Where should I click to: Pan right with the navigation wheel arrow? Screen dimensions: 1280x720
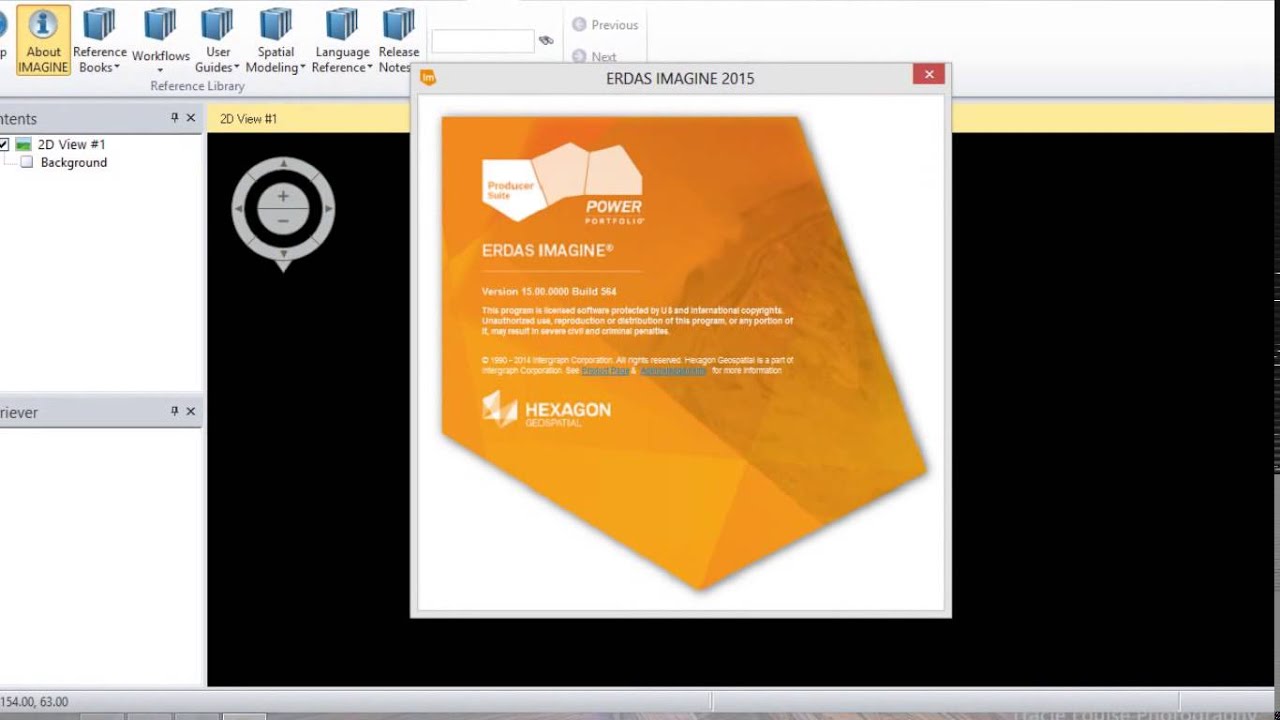(327, 210)
